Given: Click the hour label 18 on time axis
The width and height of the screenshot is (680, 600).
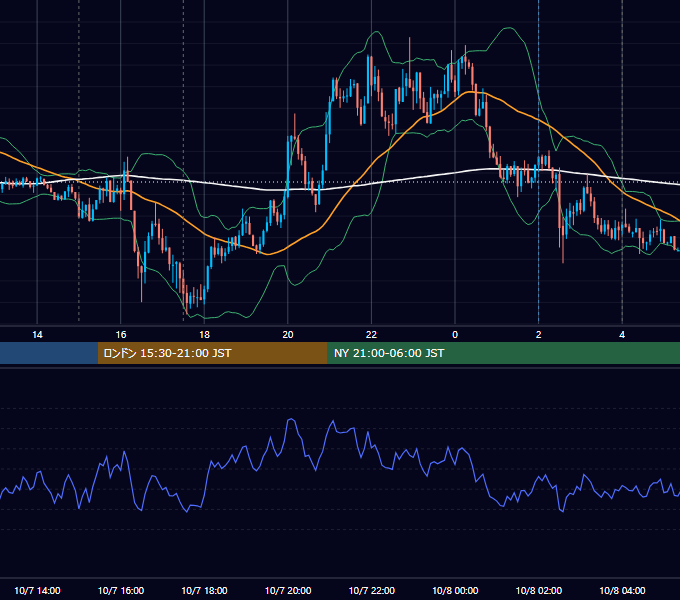Looking at the screenshot, I should click(x=204, y=335).
